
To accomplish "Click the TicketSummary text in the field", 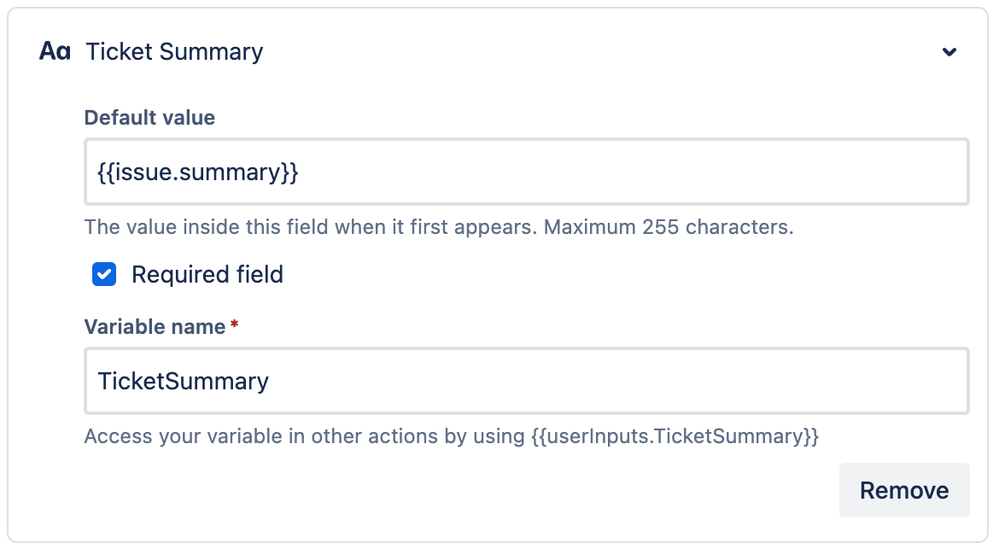I will click(x=183, y=381).
